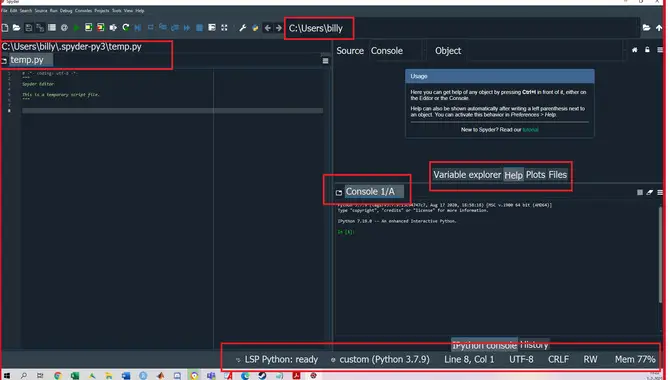Open file using the folder icon
Screen dimensions: 670x380
[x=16, y=28]
